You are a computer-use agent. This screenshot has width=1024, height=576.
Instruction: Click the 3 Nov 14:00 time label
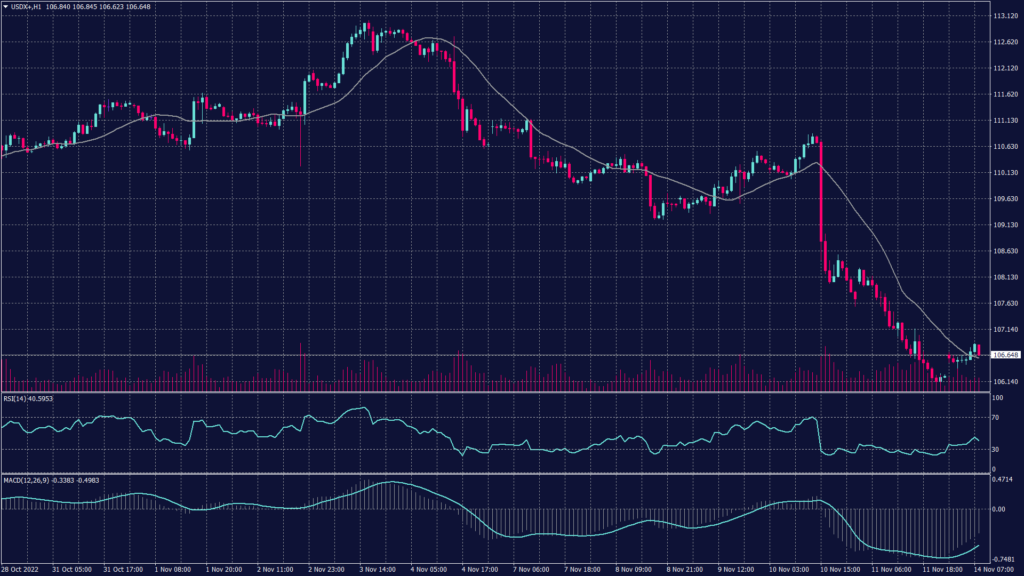[379, 569]
